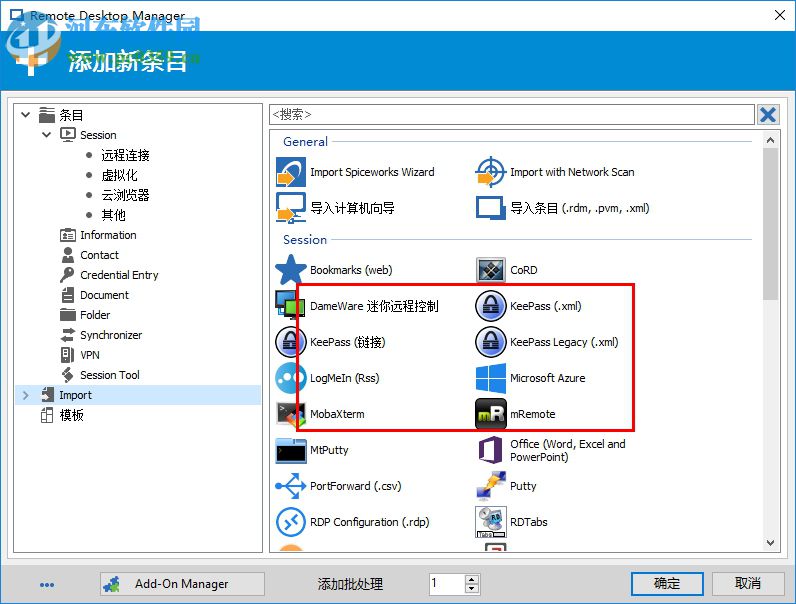Pick the Office (Word, Excel and PowerPoint) icon
Viewport: 796px width, 604px height.
coord(490,450)
